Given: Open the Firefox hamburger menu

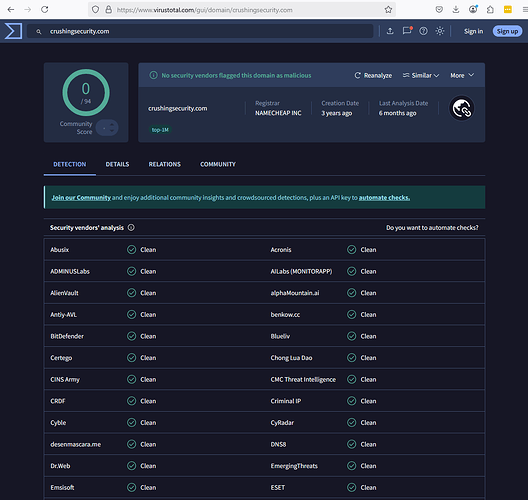Looking at the screenshot, I should click(x=525, y=9).
